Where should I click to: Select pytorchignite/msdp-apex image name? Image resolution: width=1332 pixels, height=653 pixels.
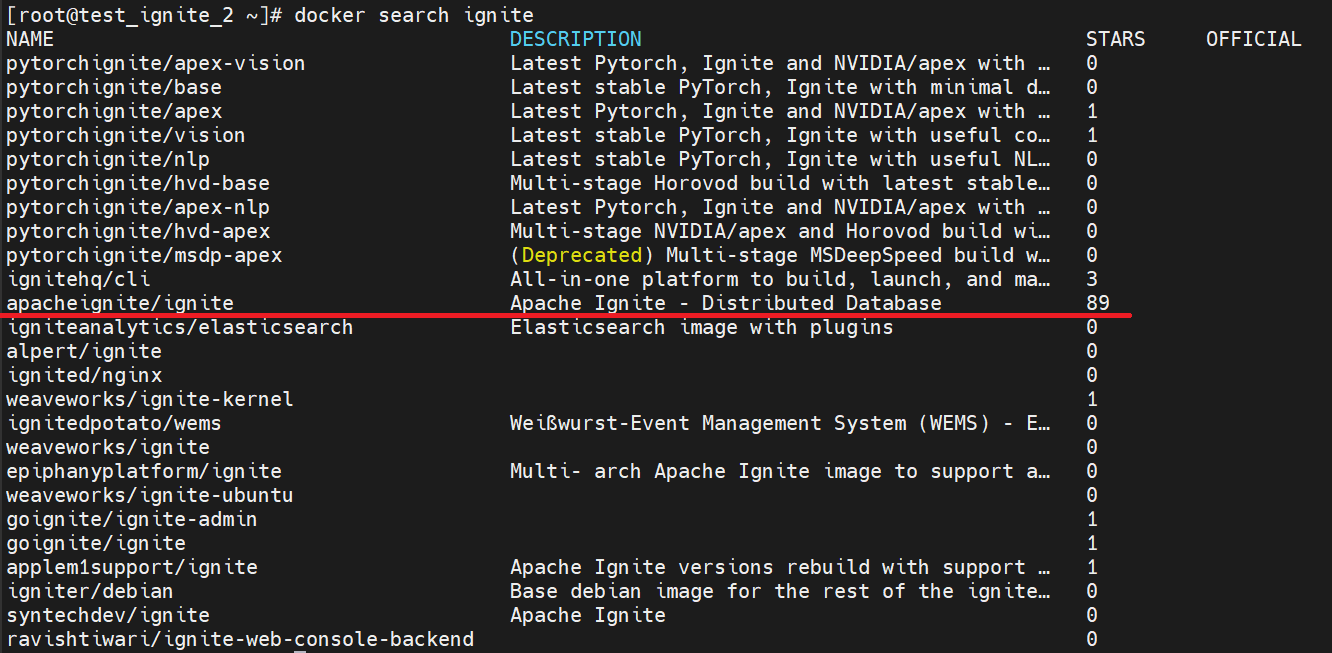[x=144, y=255]
